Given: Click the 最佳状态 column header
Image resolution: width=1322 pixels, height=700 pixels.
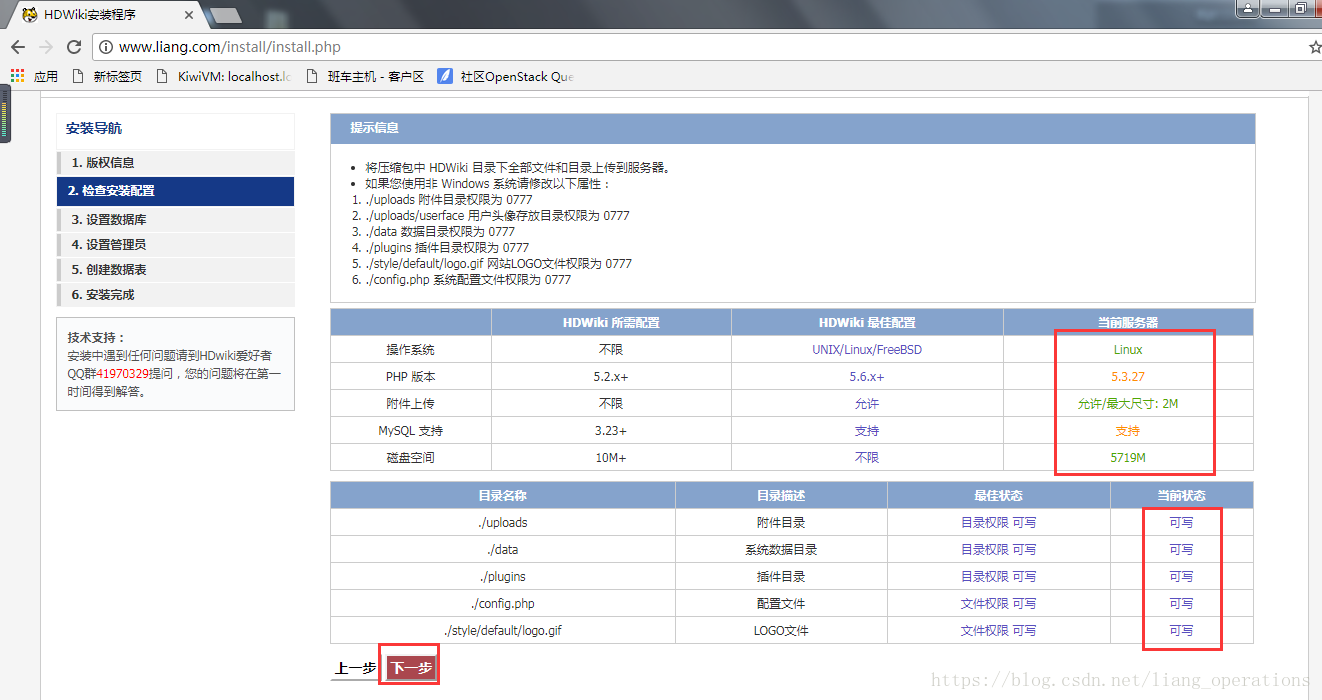Looking at the screenshot, I should (x=998, y=496).
